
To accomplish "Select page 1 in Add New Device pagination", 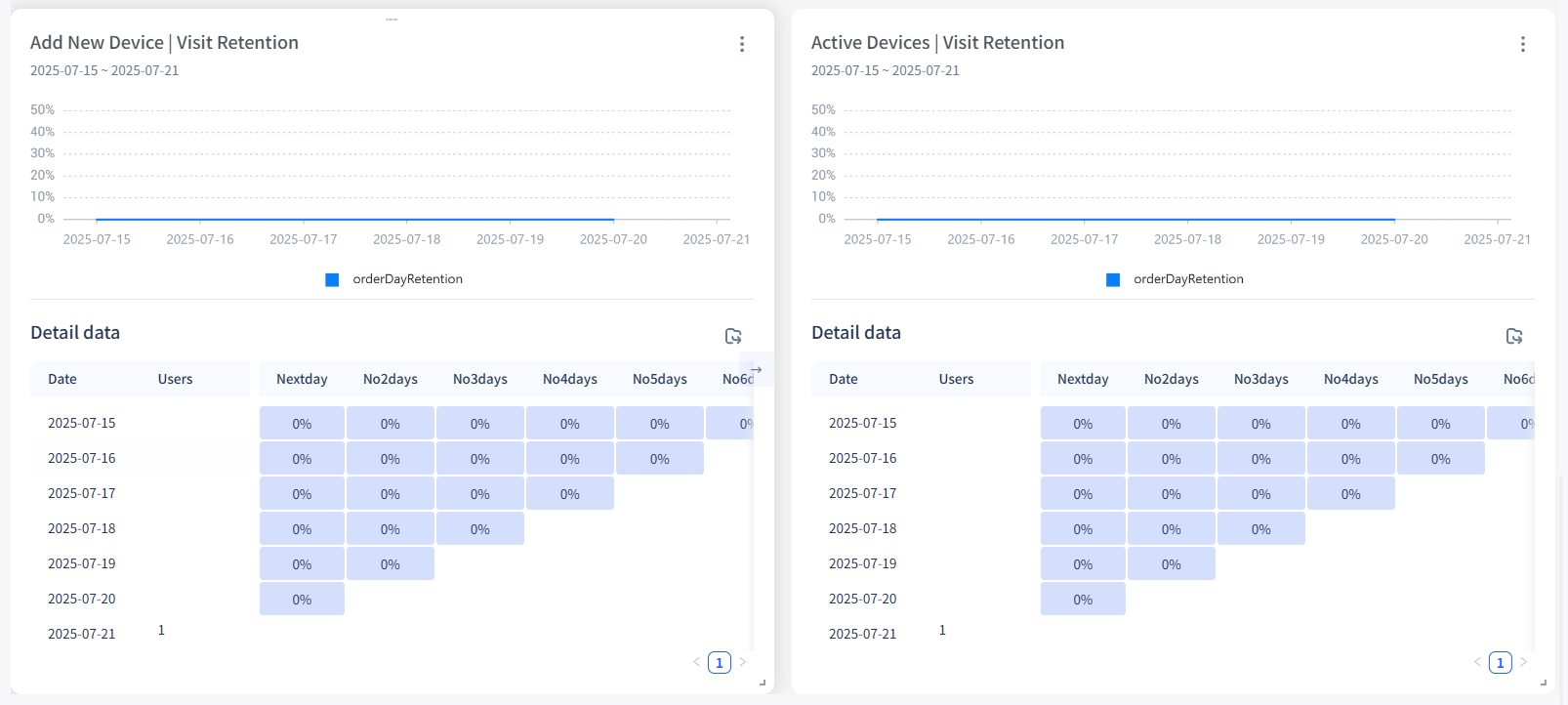I will (x=720, y=663).
